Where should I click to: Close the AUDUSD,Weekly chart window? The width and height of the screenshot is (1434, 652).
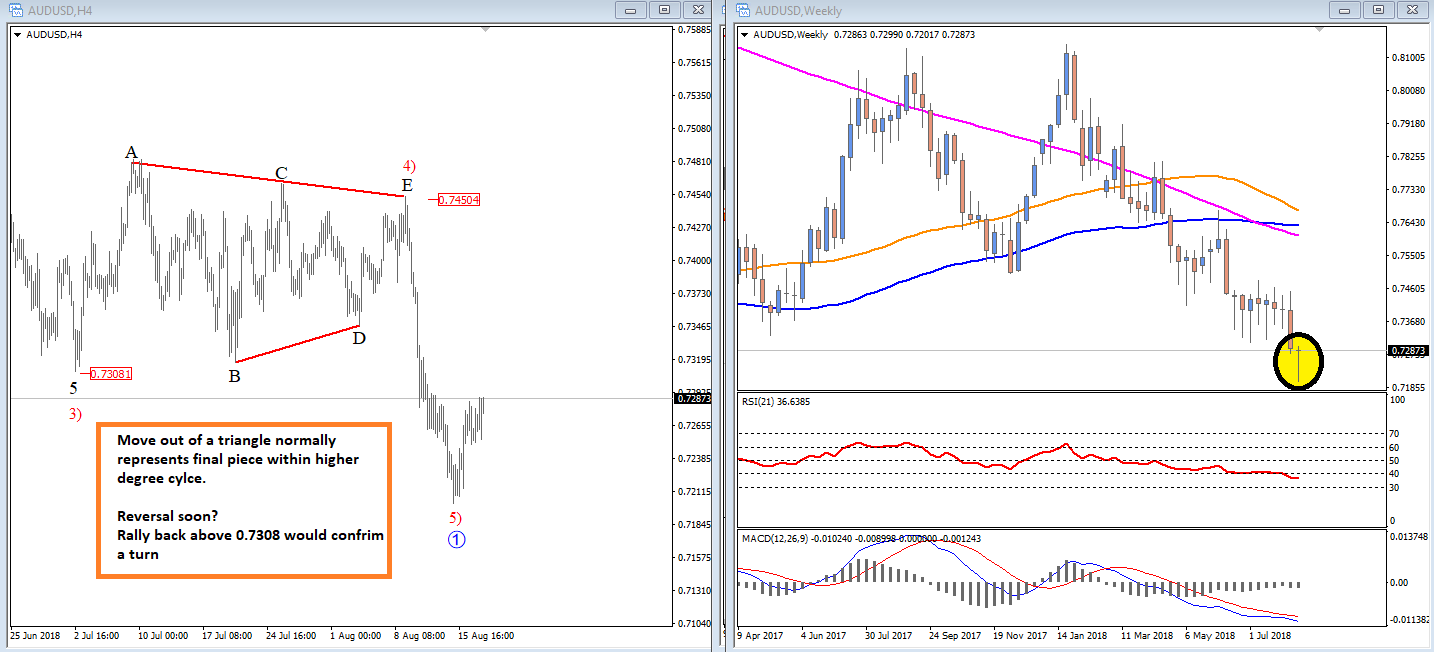[1412, 10]
